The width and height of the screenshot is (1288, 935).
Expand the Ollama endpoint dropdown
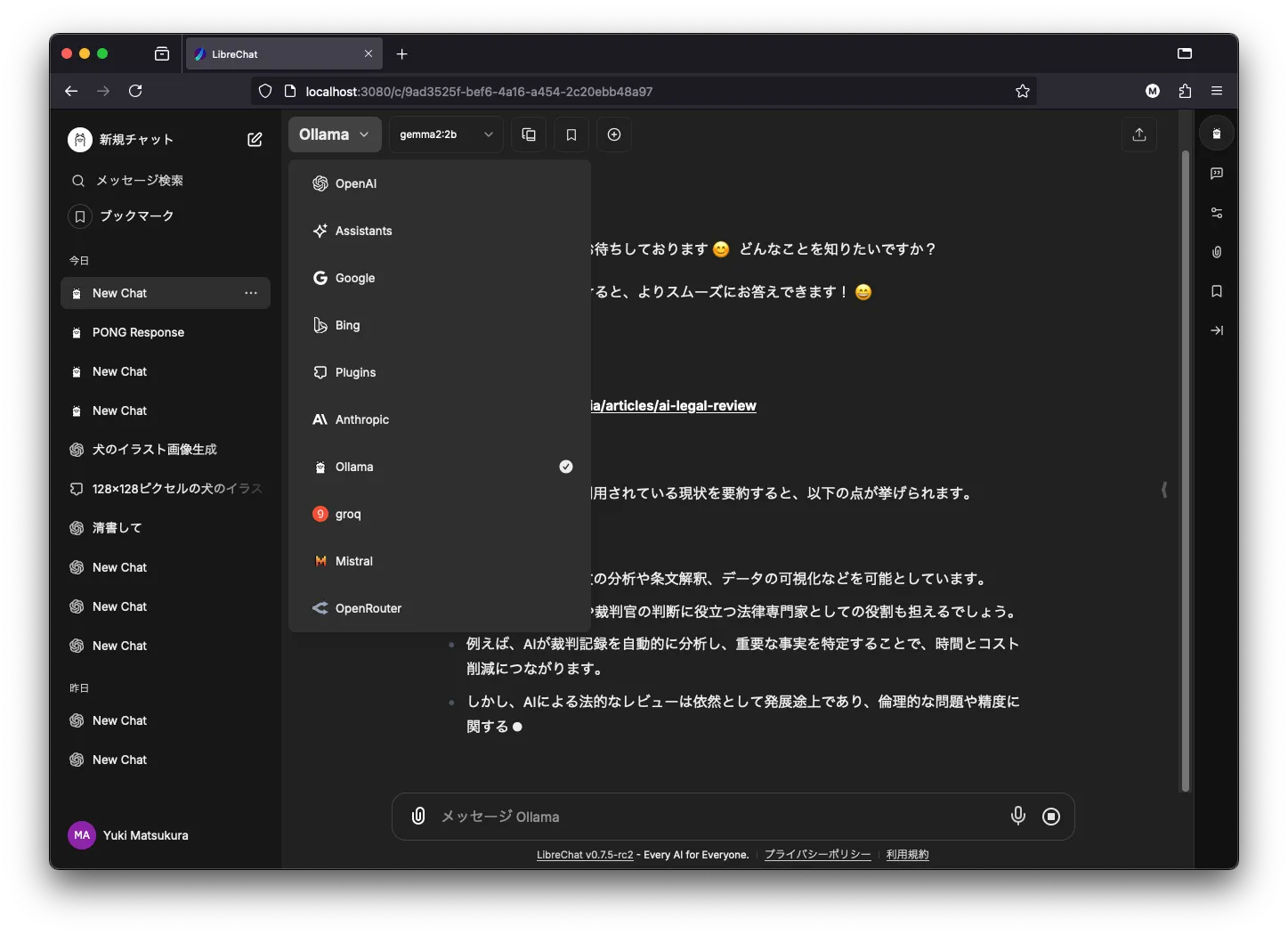[335, 134]
